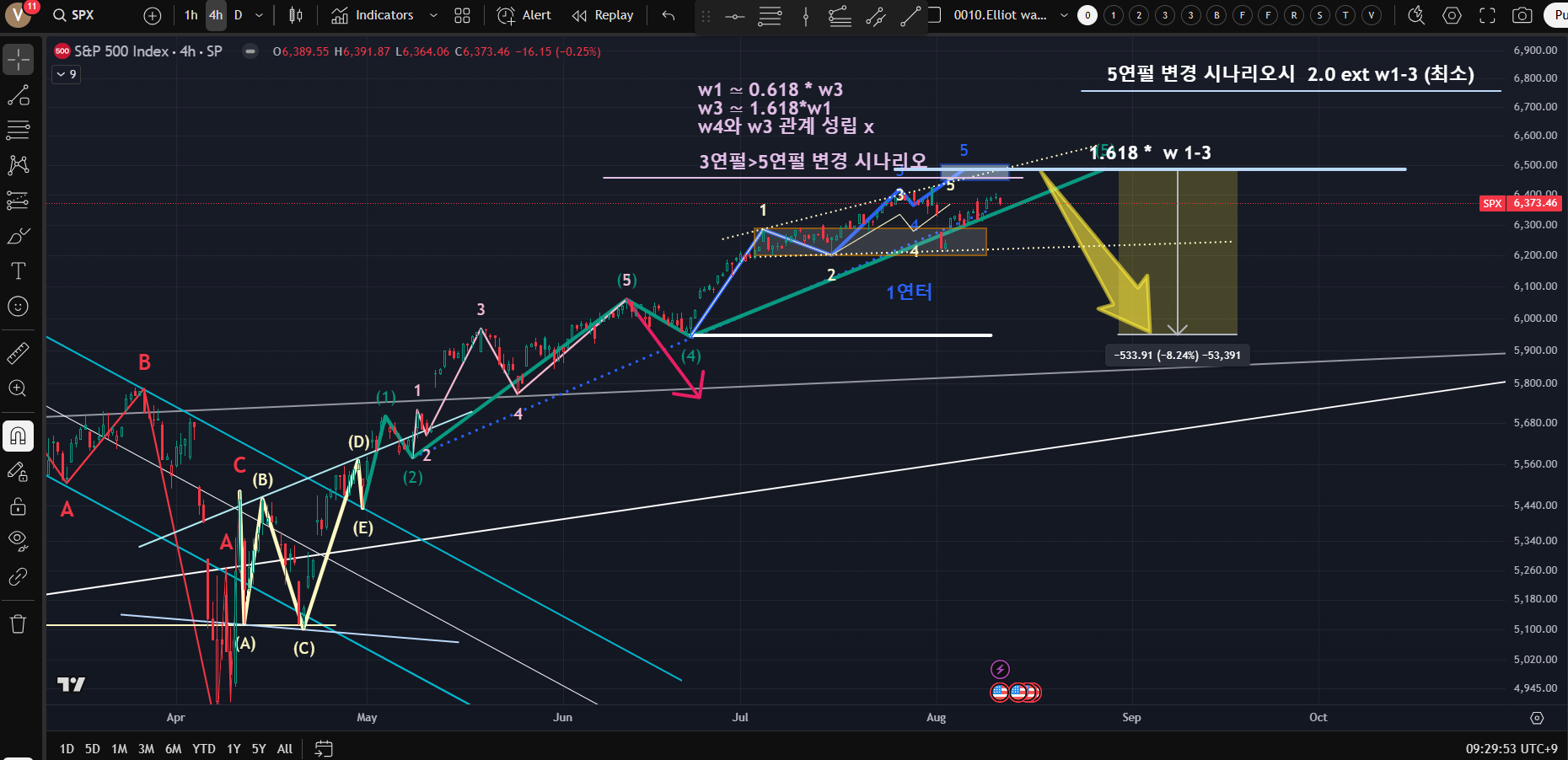Pick the ruler measure tool

pyautogui.click(x=18, y=353)
